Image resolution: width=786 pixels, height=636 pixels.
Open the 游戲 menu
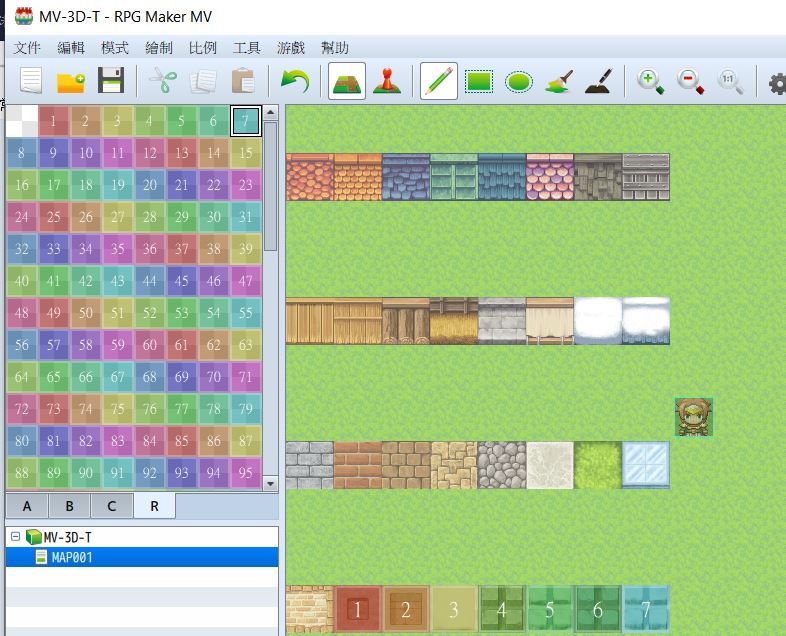point(291,48)
